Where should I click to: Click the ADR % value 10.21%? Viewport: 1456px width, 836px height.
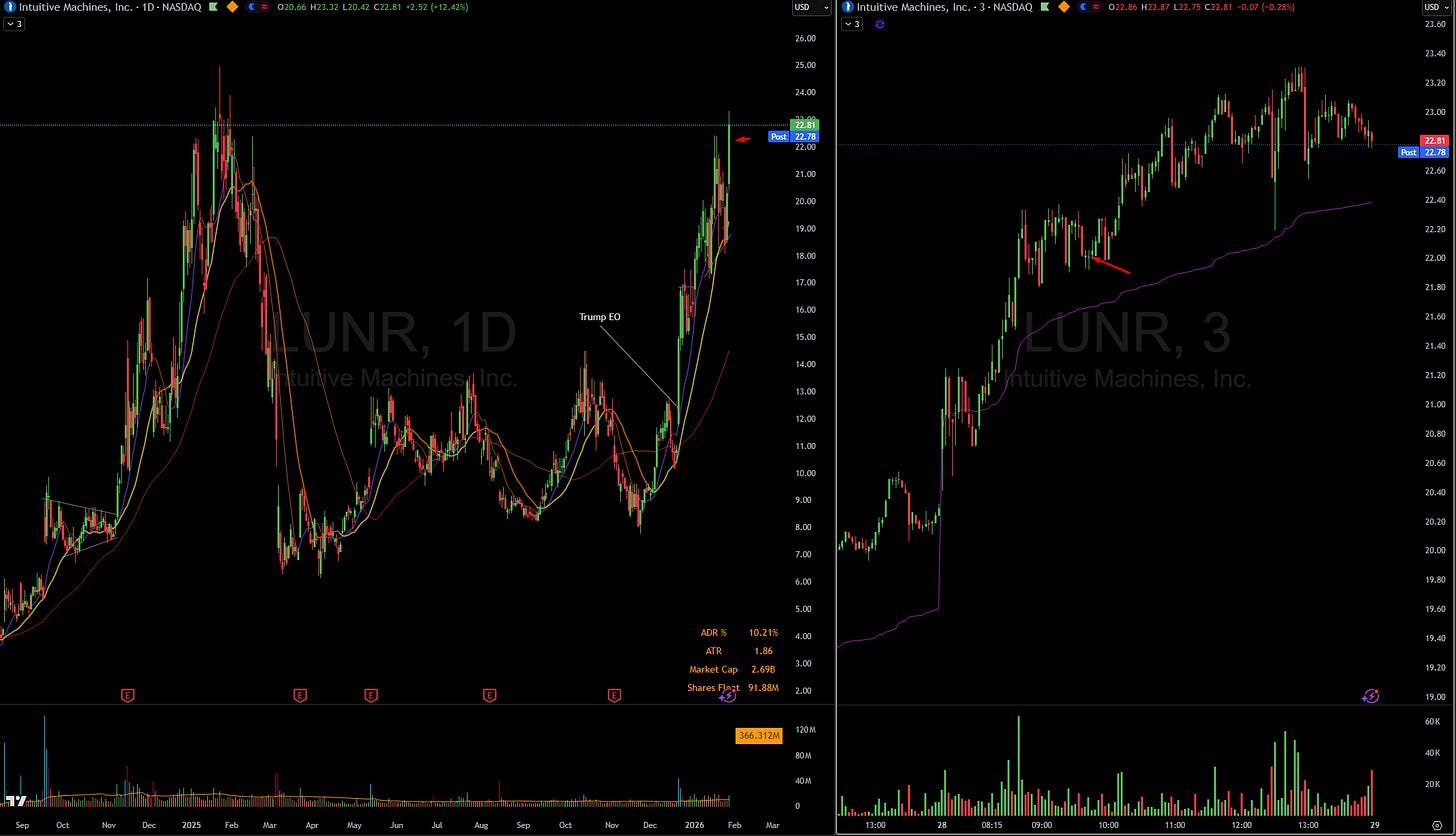tap(763, 632)
